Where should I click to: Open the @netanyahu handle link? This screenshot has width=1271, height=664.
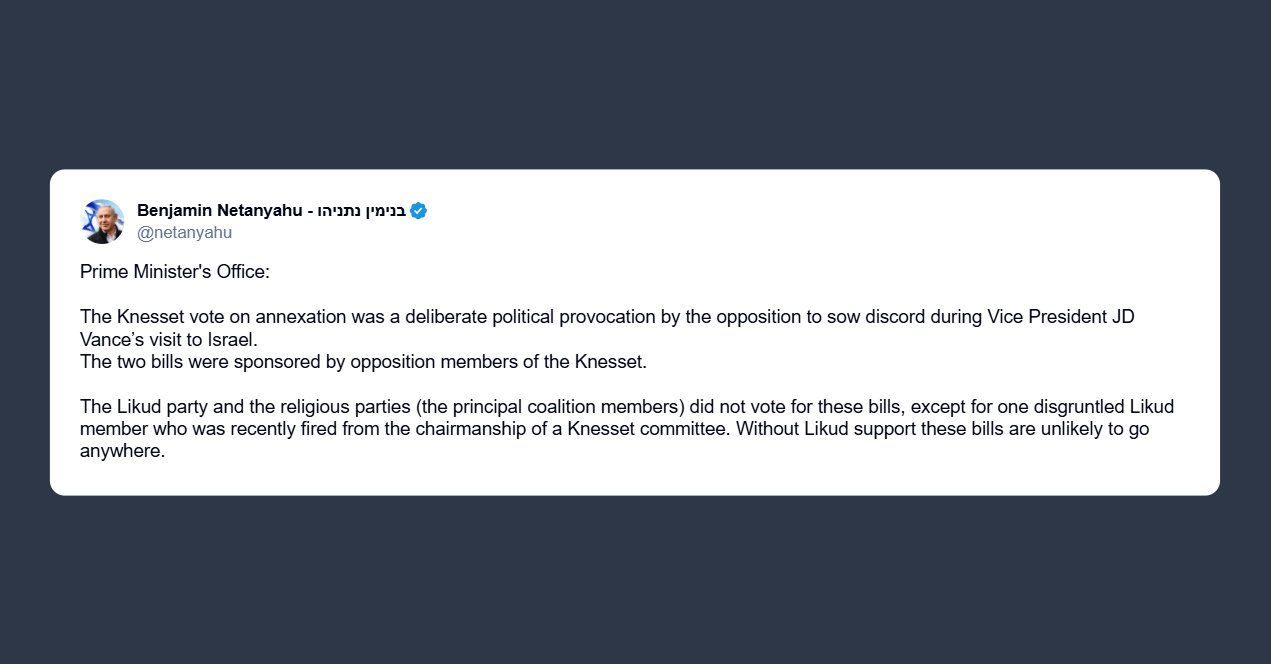coord(184,233)
